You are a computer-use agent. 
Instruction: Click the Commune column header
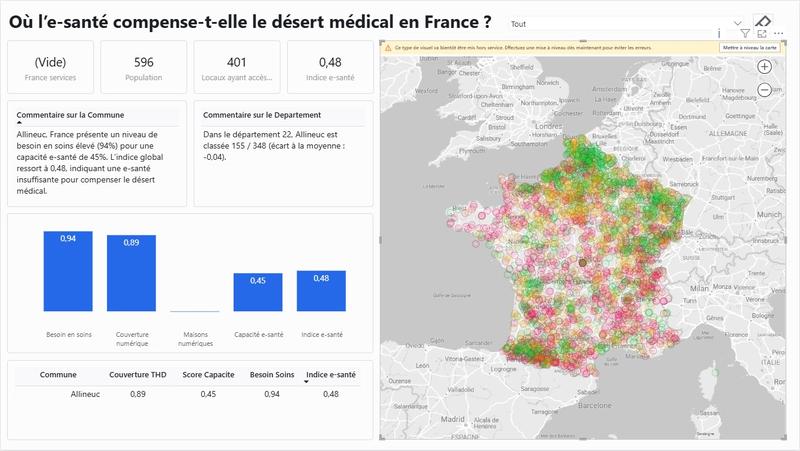click(58, 374)
